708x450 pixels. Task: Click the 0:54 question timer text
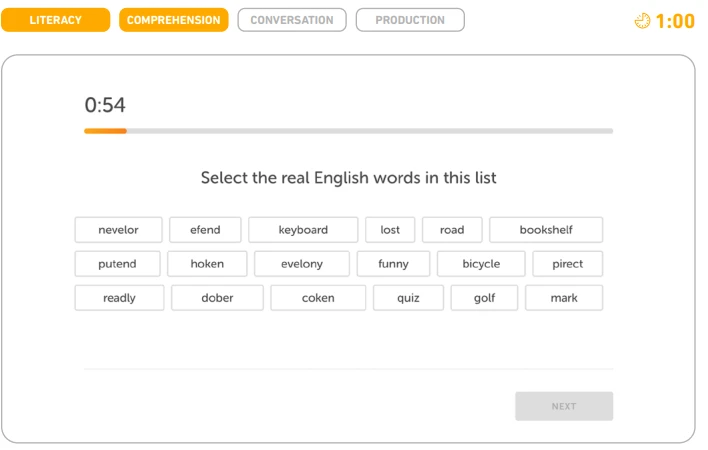(105, 105)
